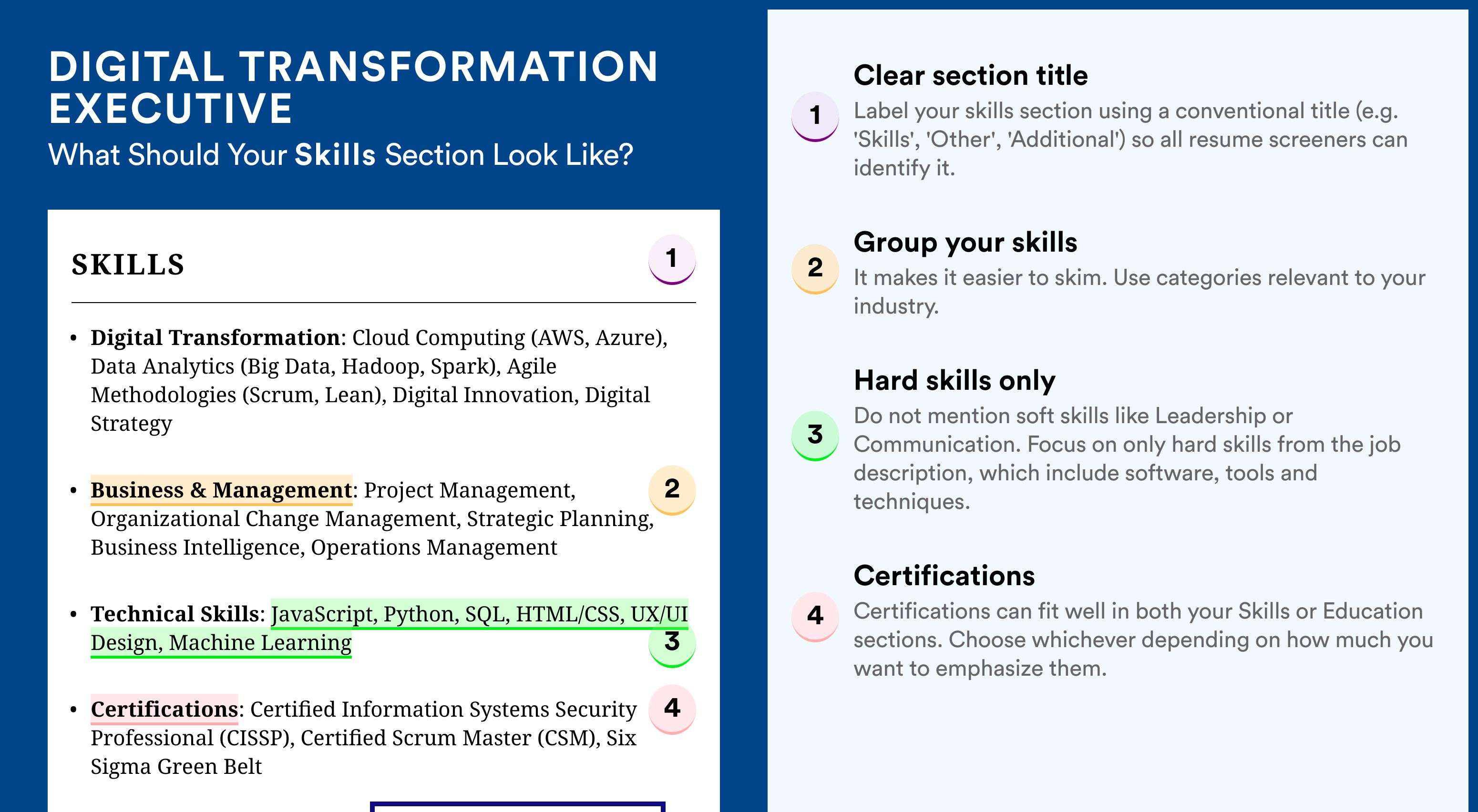This screenshot has width=1478, height=812.
Task: Click the number 3 badge next to Hard skills only
Action: (x=815, y=436)
